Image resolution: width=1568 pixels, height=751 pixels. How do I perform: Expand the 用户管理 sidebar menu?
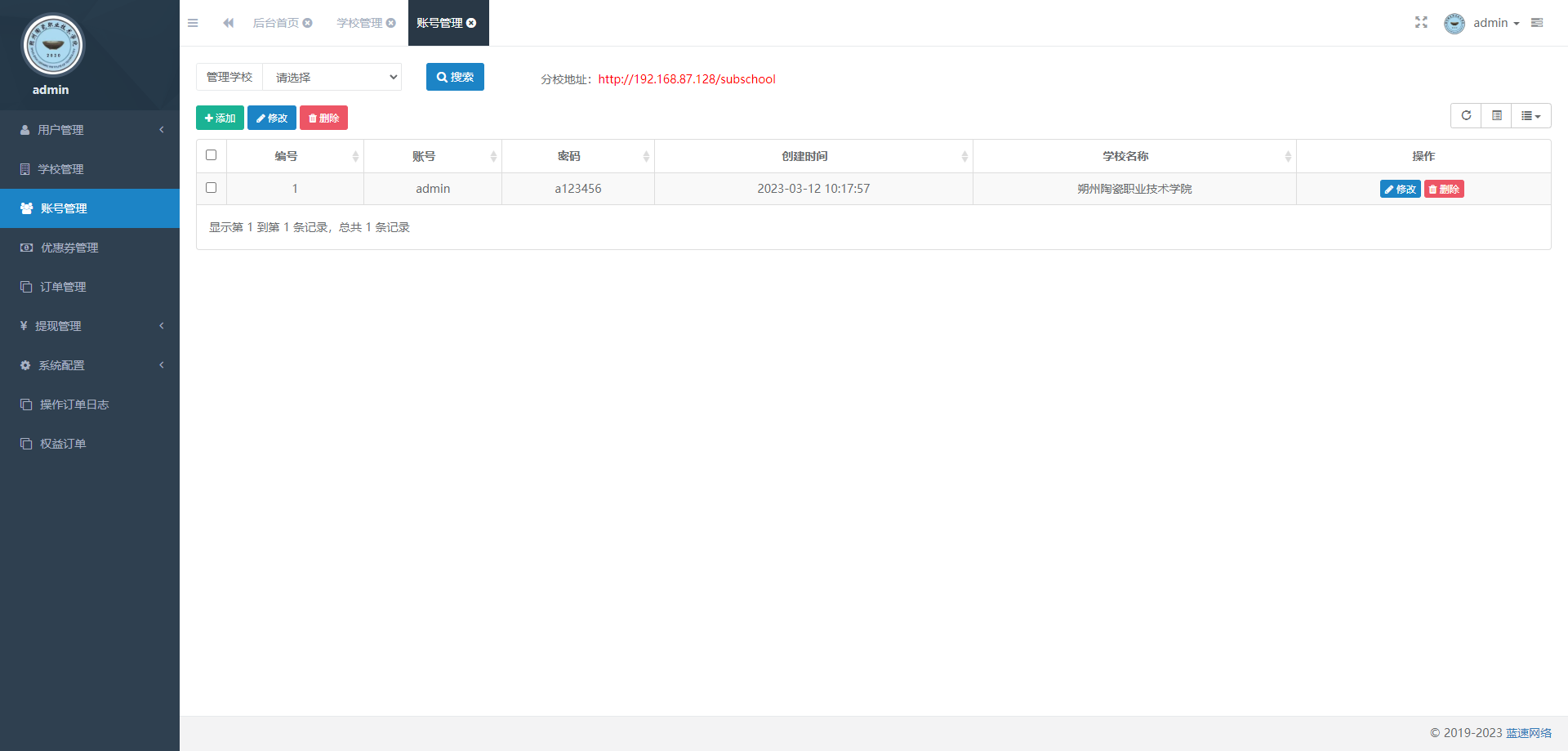tap(90, 130)
